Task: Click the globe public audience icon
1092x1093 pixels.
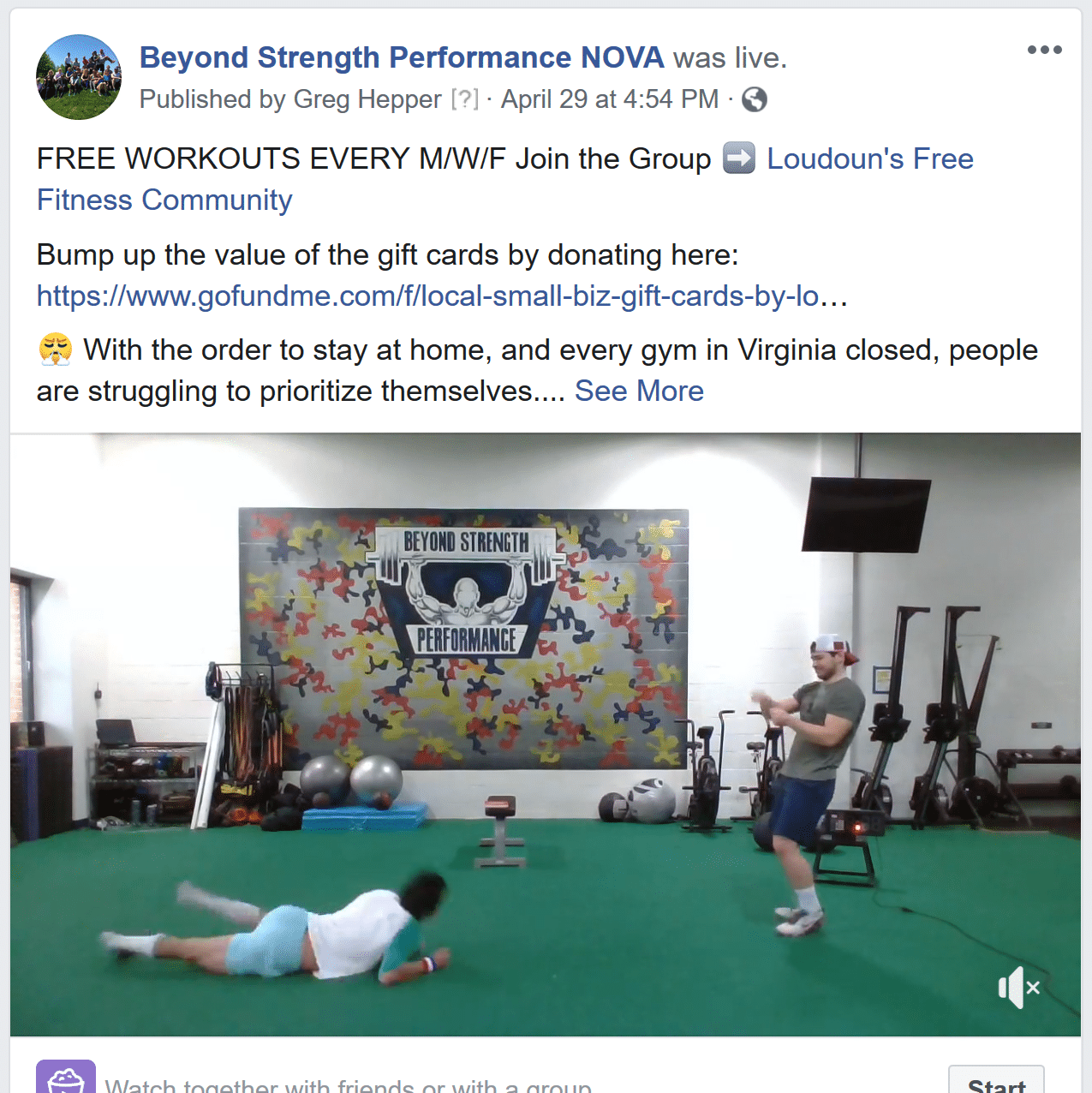Action: click(755, 100)
